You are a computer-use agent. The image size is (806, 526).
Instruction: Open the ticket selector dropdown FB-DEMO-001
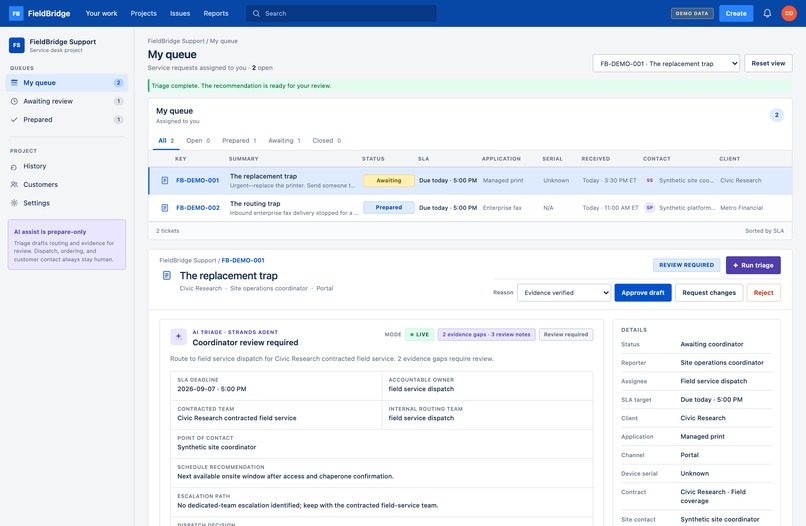666,64
